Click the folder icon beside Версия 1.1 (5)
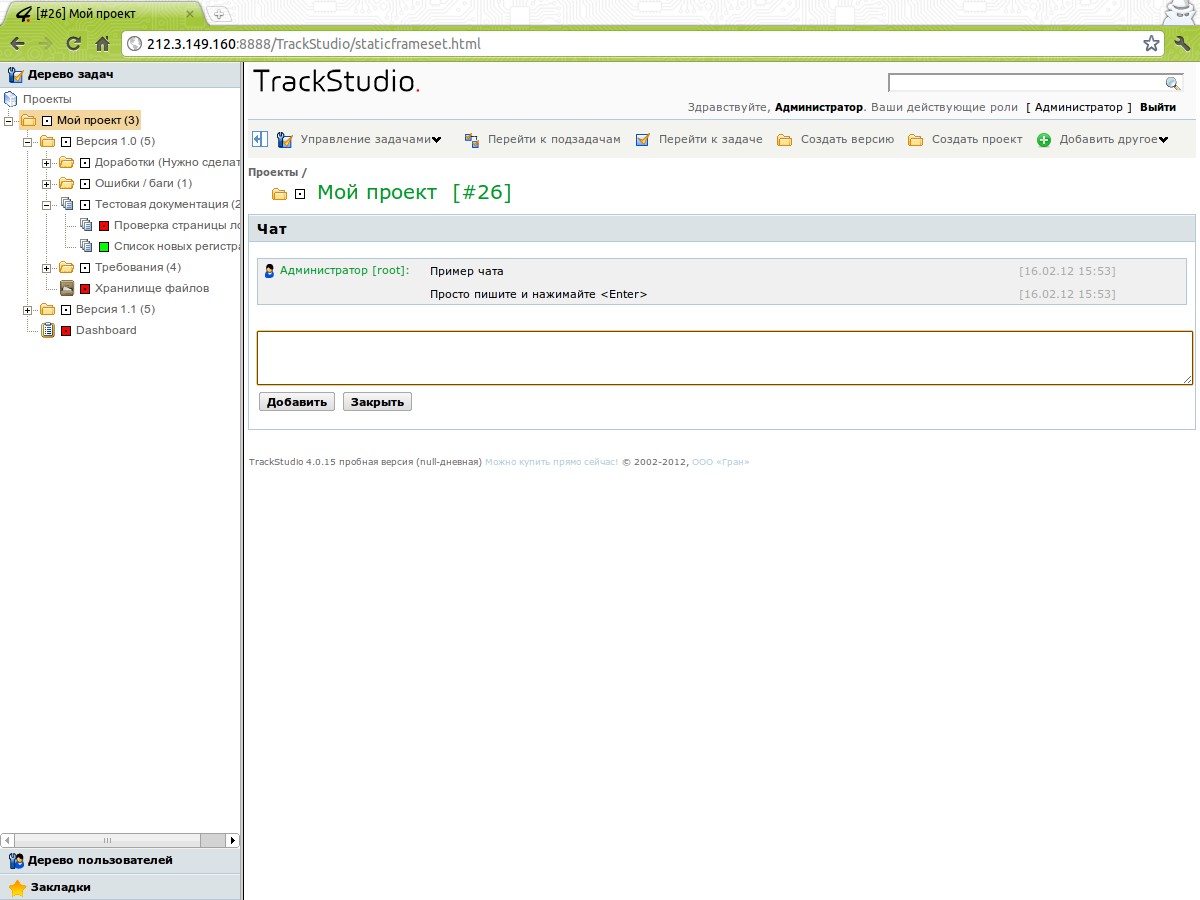This screenshot has width=1200, height=900. 47,309
